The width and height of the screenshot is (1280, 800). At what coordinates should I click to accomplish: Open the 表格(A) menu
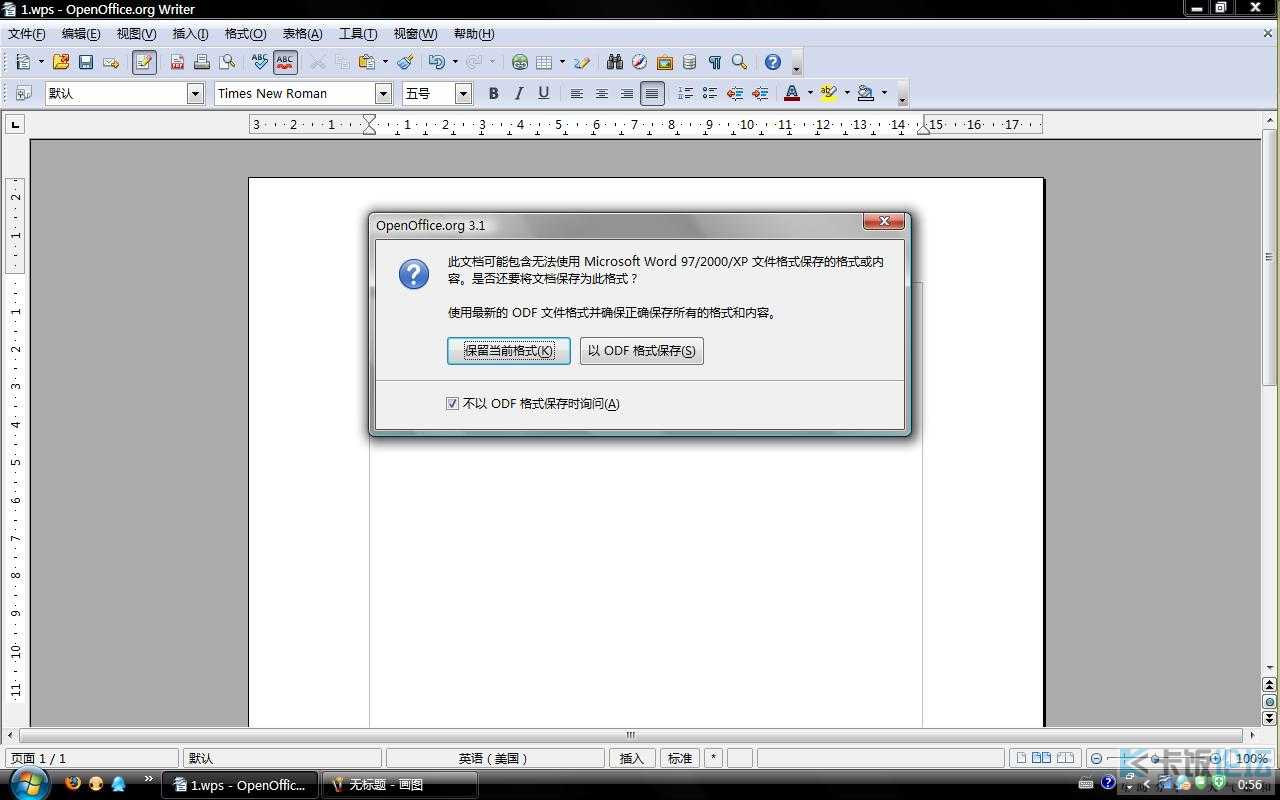pyautogui.click(x=302, y=34)
